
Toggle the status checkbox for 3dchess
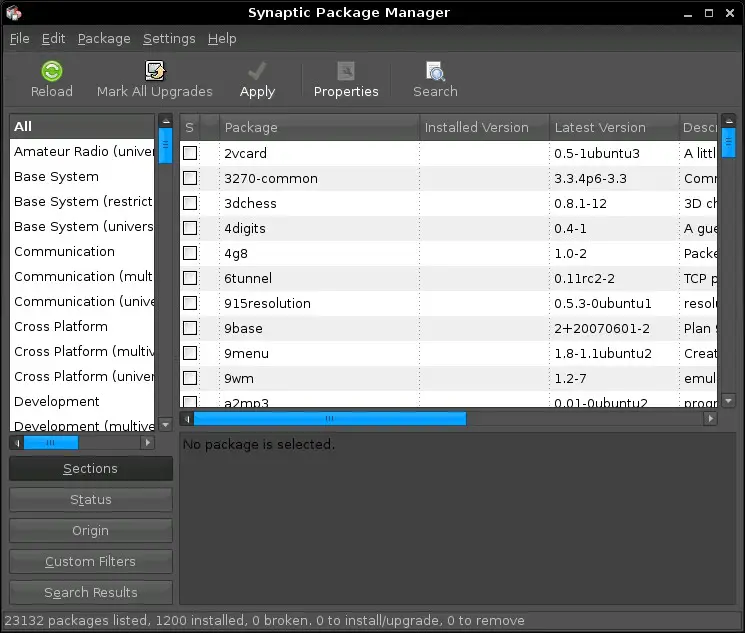tap(190, 203)
